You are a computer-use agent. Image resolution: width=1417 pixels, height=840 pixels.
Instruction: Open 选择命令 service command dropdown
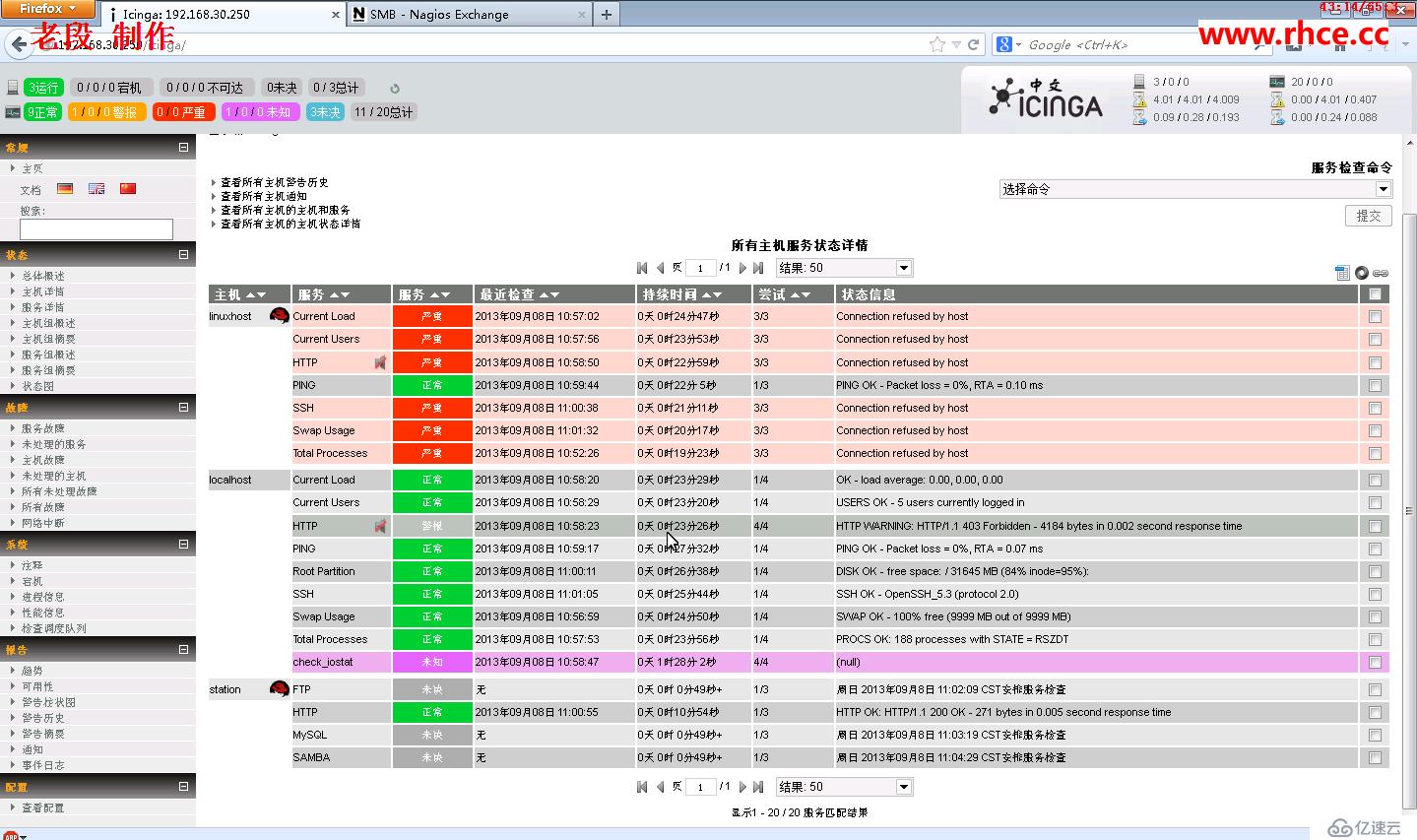pyautogui.click(x=1195, y=189)
